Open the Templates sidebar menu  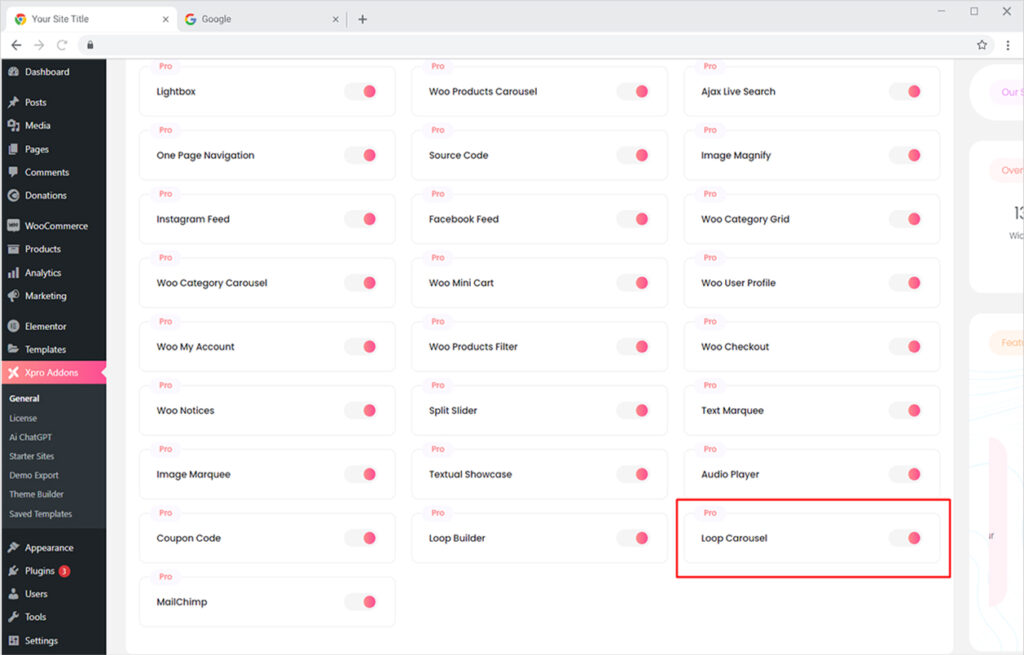[46, 349]
